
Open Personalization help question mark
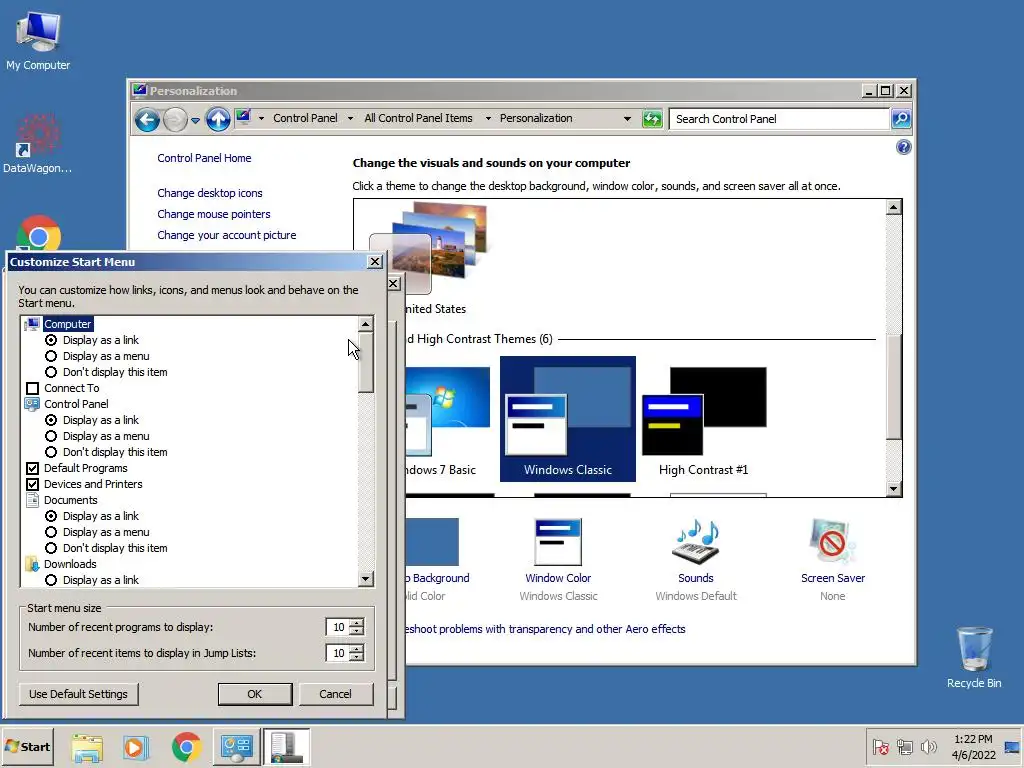(903, 147)
